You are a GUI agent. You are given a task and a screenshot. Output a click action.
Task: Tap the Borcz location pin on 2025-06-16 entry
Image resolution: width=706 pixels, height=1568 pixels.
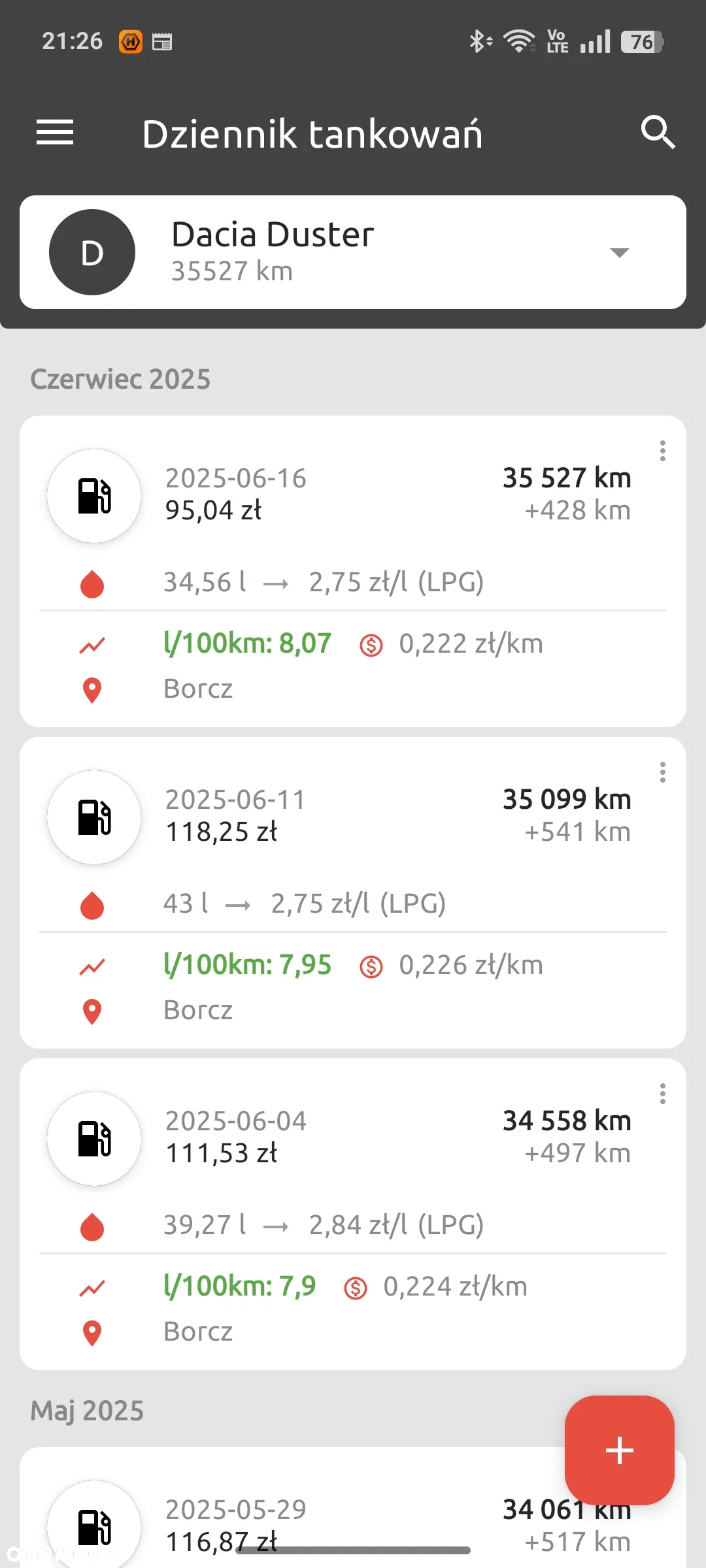click(92, 690)
